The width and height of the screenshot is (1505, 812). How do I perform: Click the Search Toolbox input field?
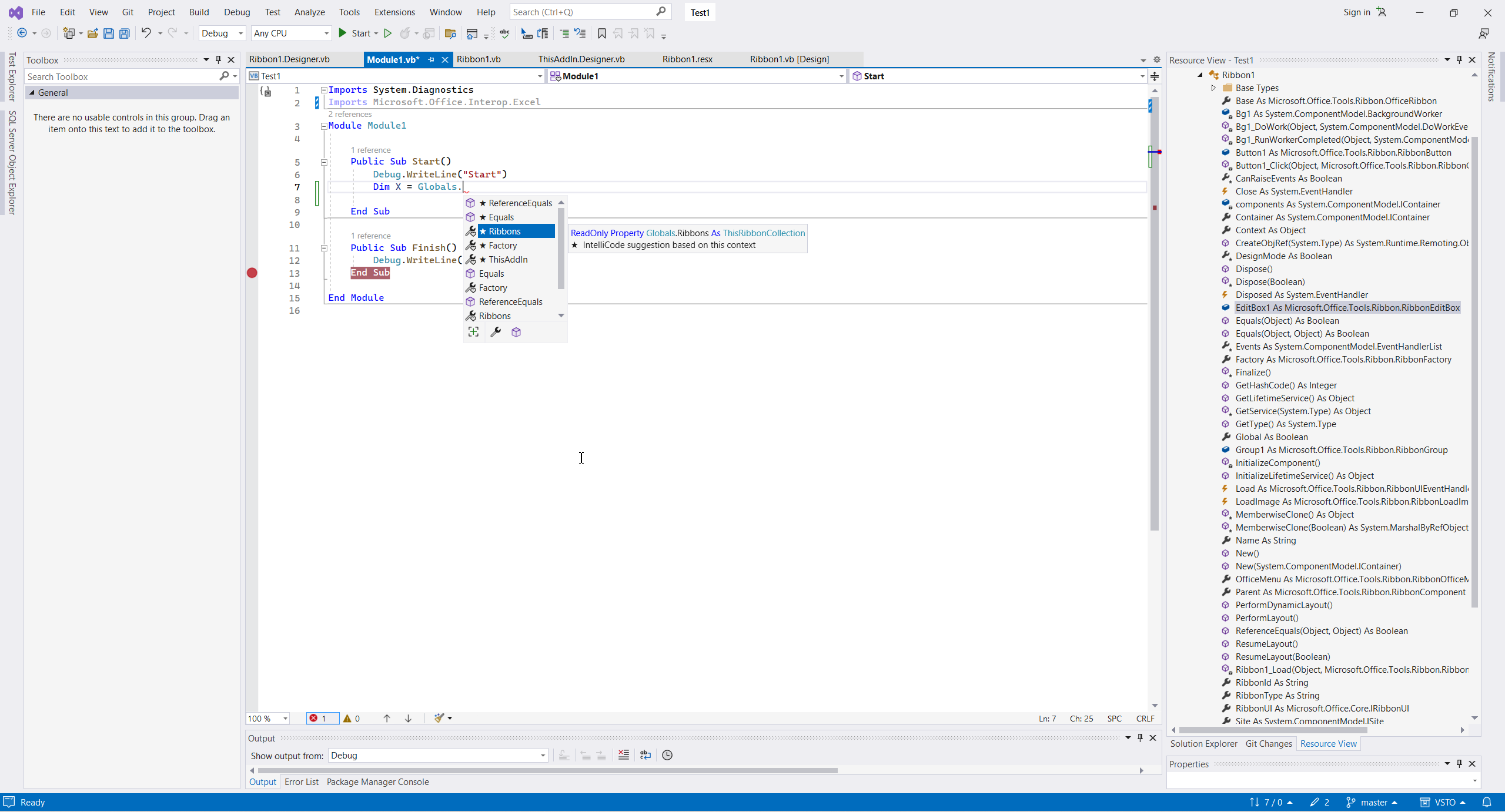121,76
